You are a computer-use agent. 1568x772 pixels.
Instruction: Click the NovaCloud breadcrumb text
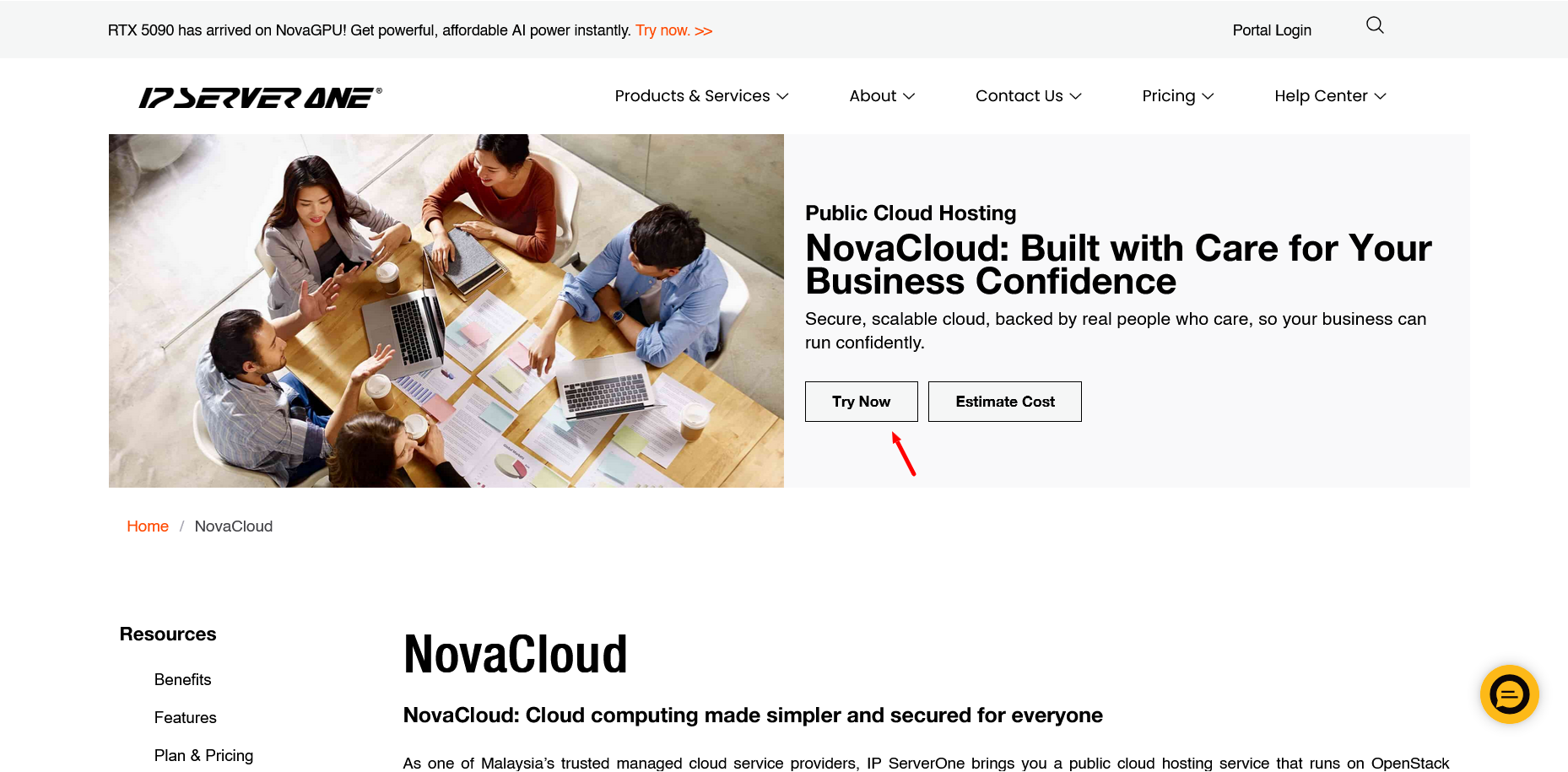[x=234, y=526]
